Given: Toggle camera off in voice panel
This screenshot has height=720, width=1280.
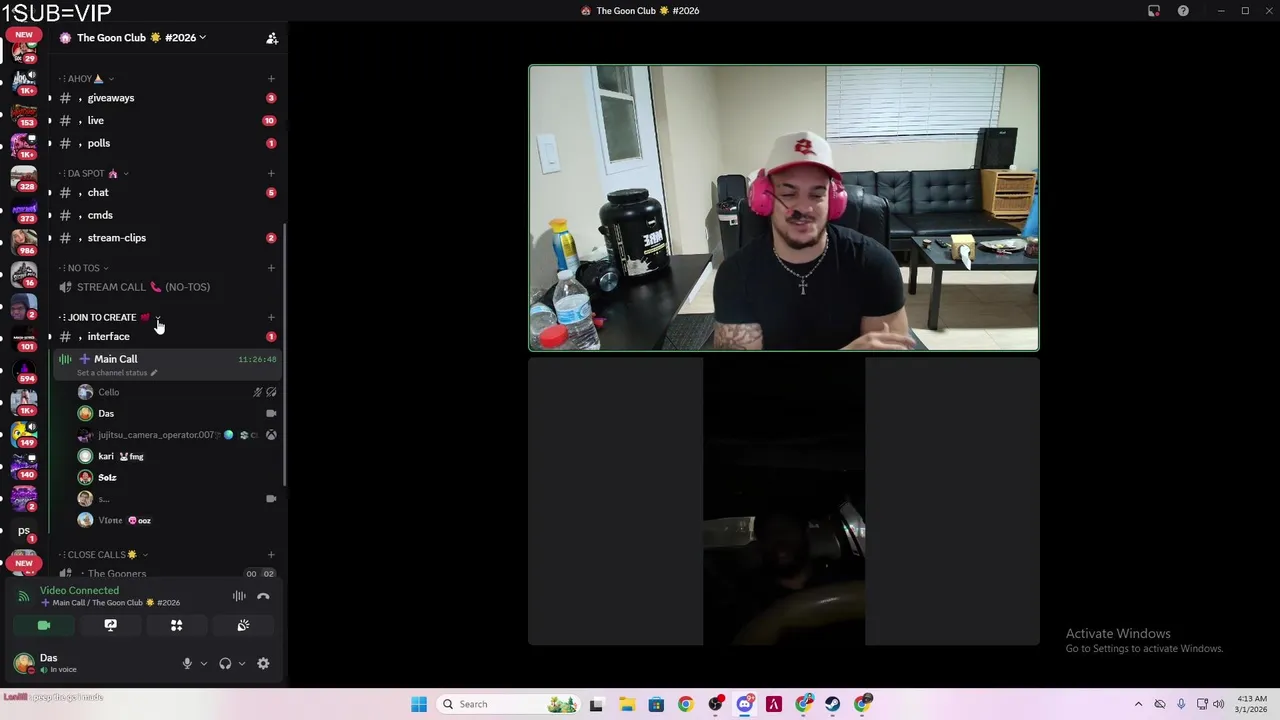Looking at the screenshot, I should pyautogui.click(x=44, y=625).
